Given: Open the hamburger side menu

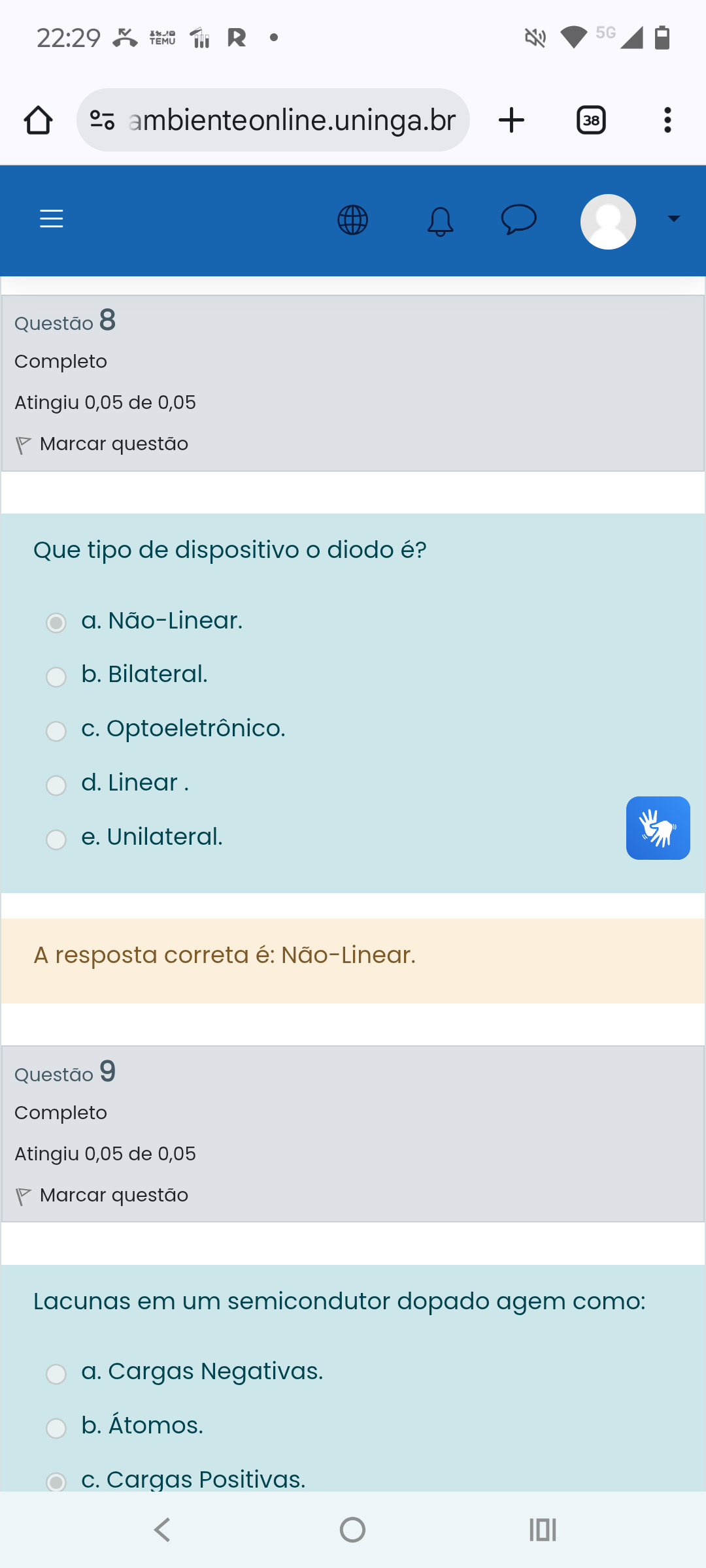Looking at the screenshot, I should tap(52, 219).
